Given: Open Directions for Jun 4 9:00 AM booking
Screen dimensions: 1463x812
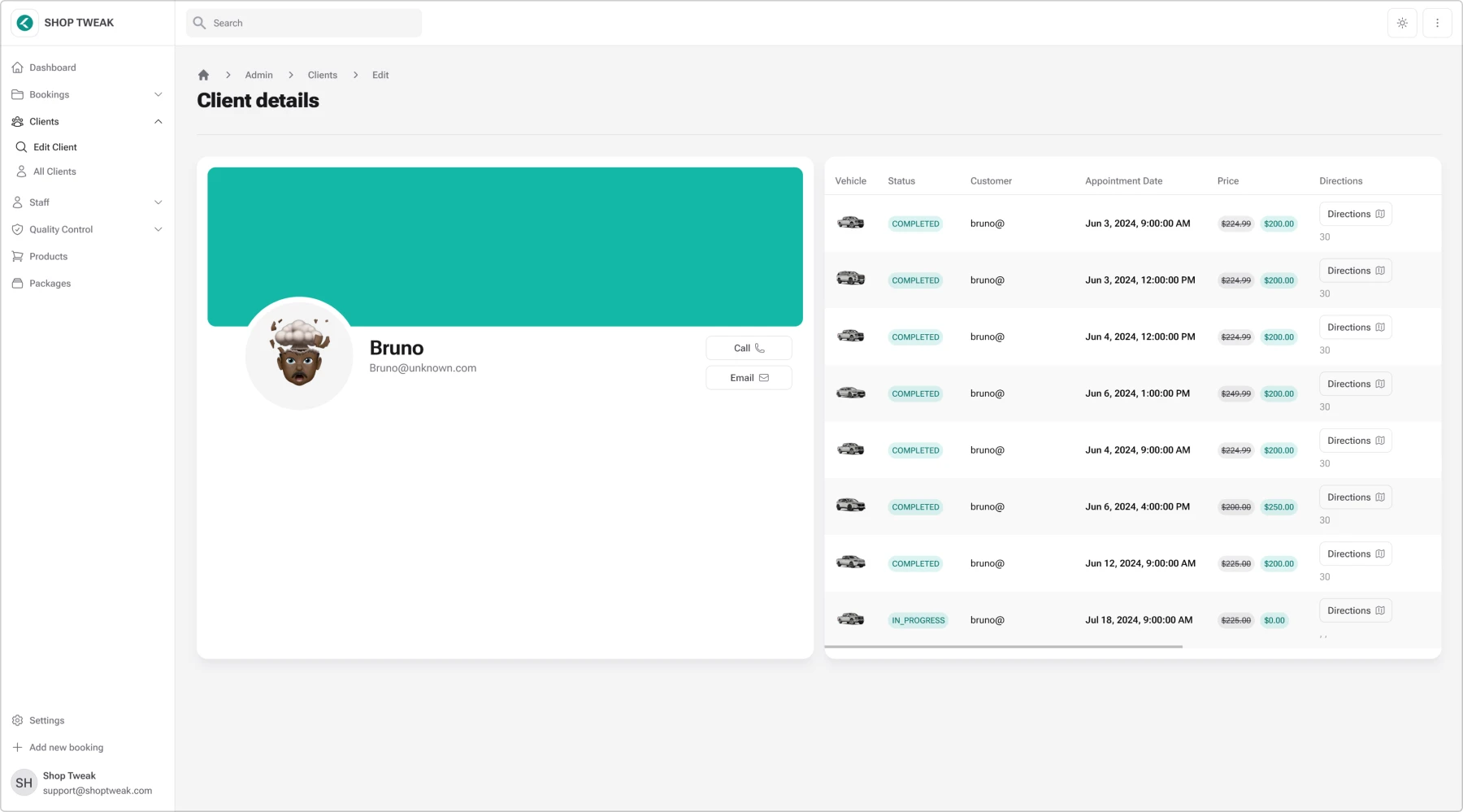Looking at the screenshot, I should pyautogui.click(x=1356, y=441).
